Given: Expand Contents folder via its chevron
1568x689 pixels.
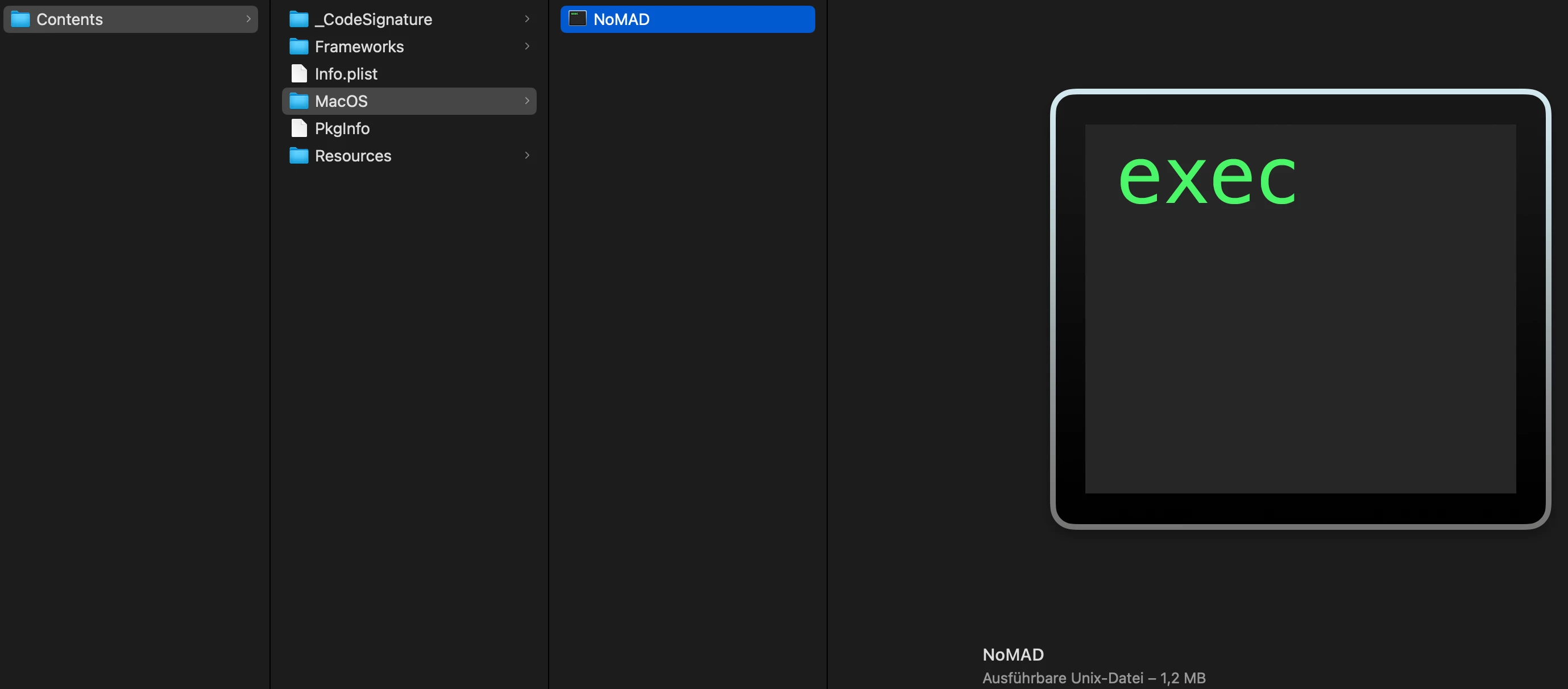Looking at the screenshot, I should point(248,19).
